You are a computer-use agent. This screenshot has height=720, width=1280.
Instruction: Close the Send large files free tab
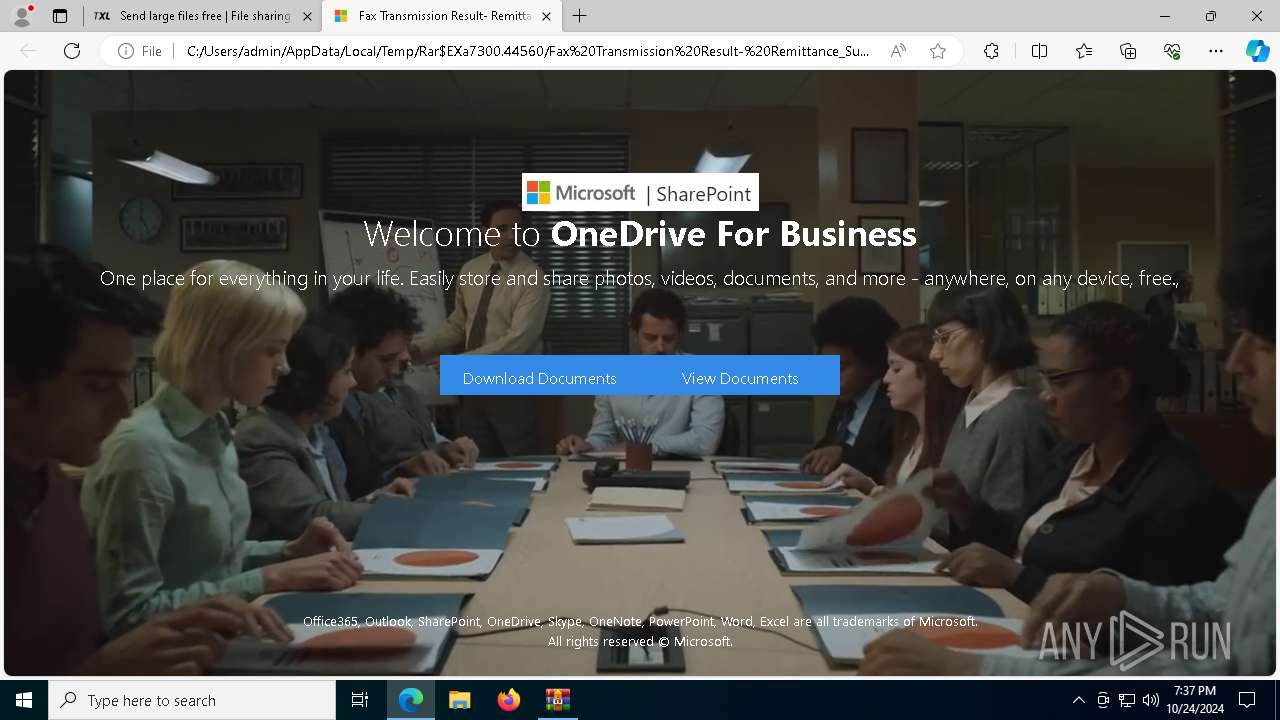point(307,16)
